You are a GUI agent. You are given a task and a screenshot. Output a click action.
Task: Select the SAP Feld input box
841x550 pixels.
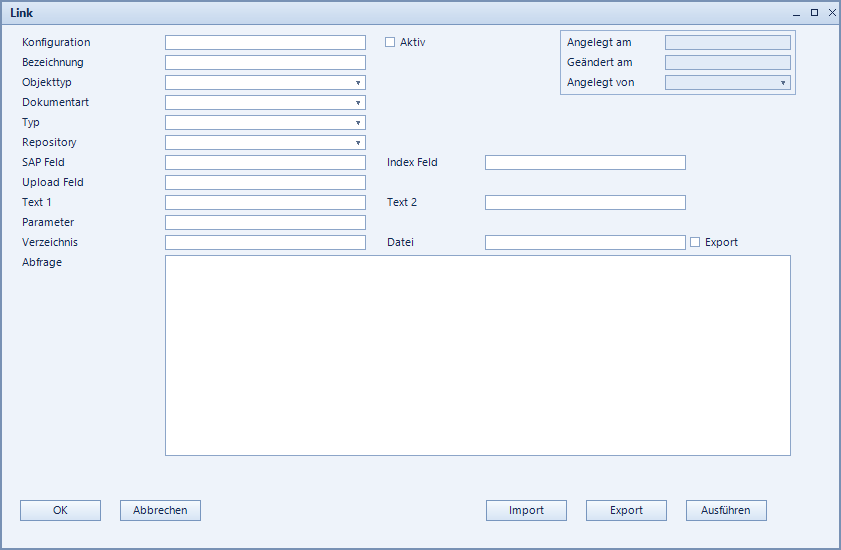click(265, 162)
